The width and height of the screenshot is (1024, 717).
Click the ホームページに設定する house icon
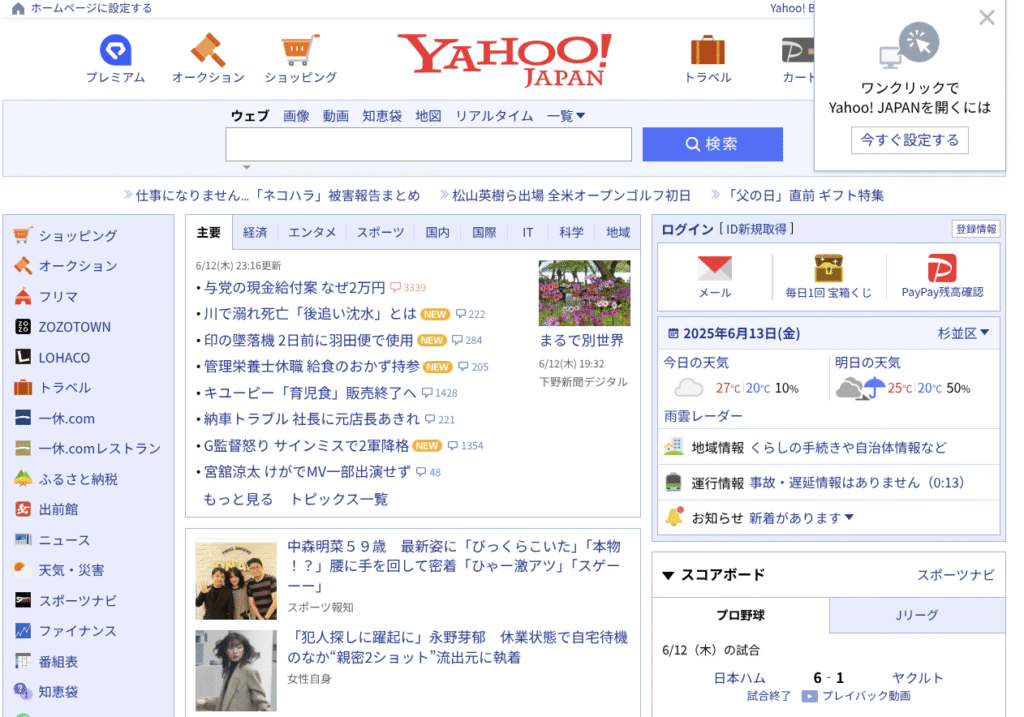pos(18,8)
